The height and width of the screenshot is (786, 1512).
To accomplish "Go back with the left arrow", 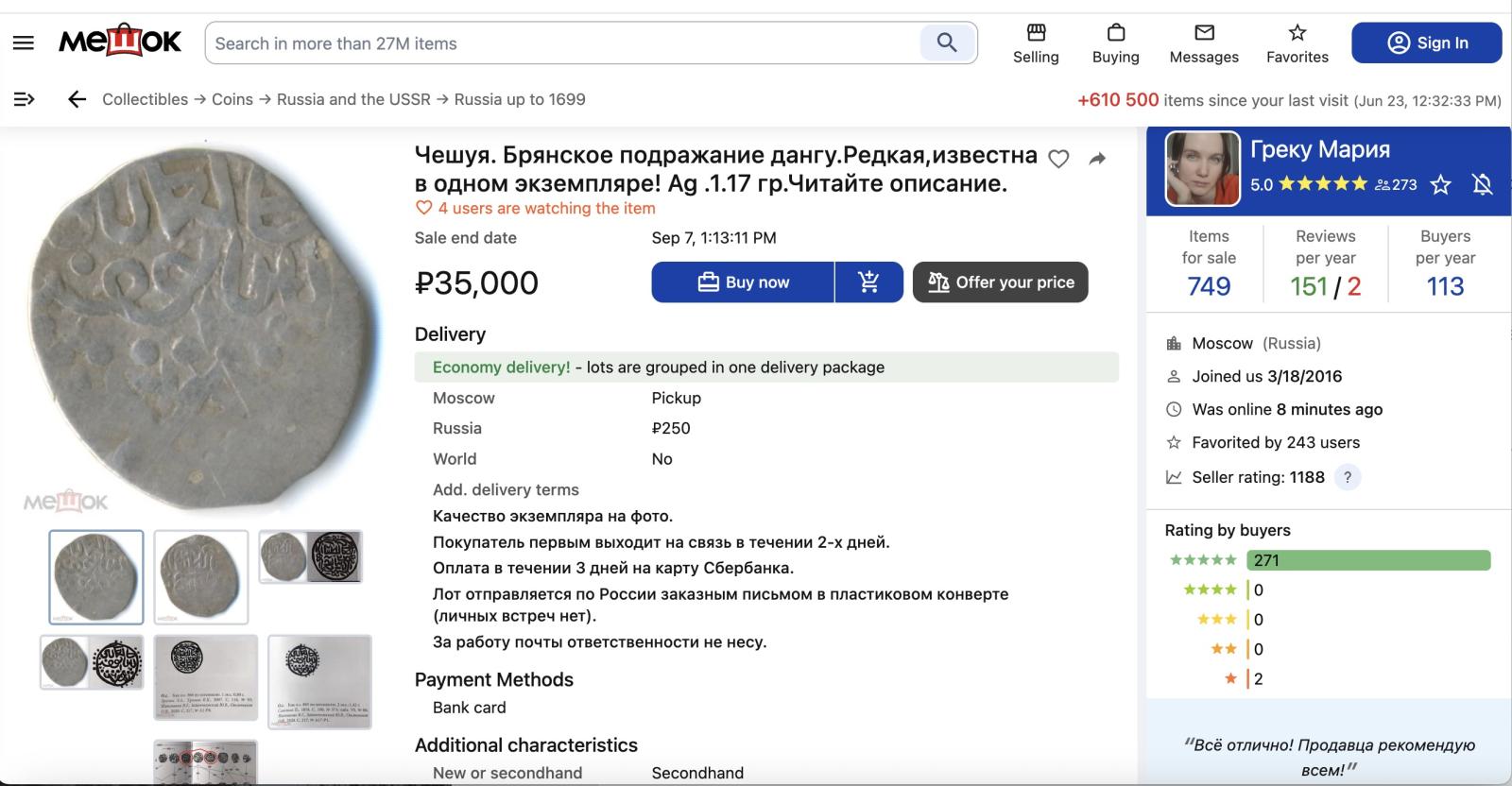I will pos(77,99).
